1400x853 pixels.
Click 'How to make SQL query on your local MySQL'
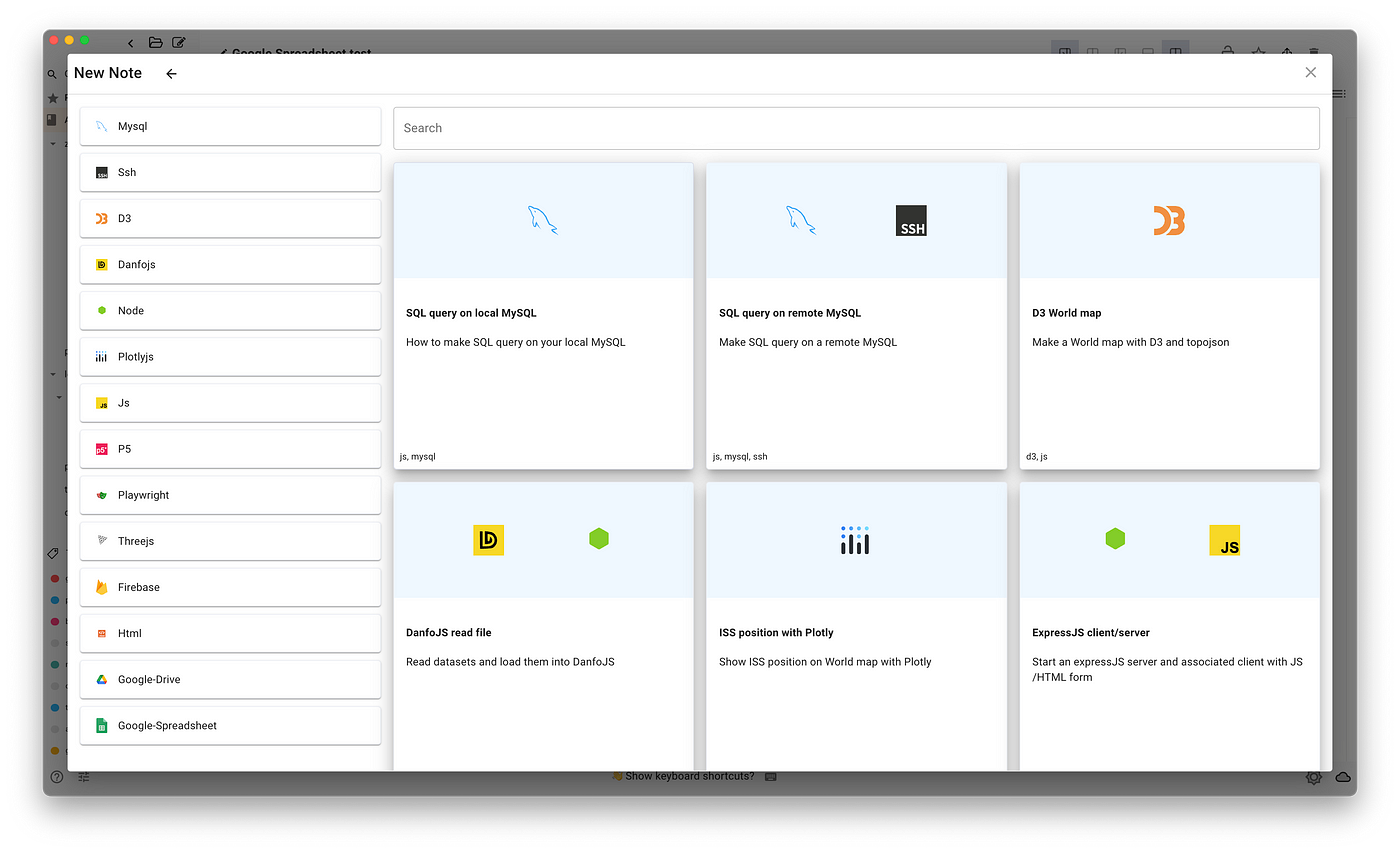point(516,342)
